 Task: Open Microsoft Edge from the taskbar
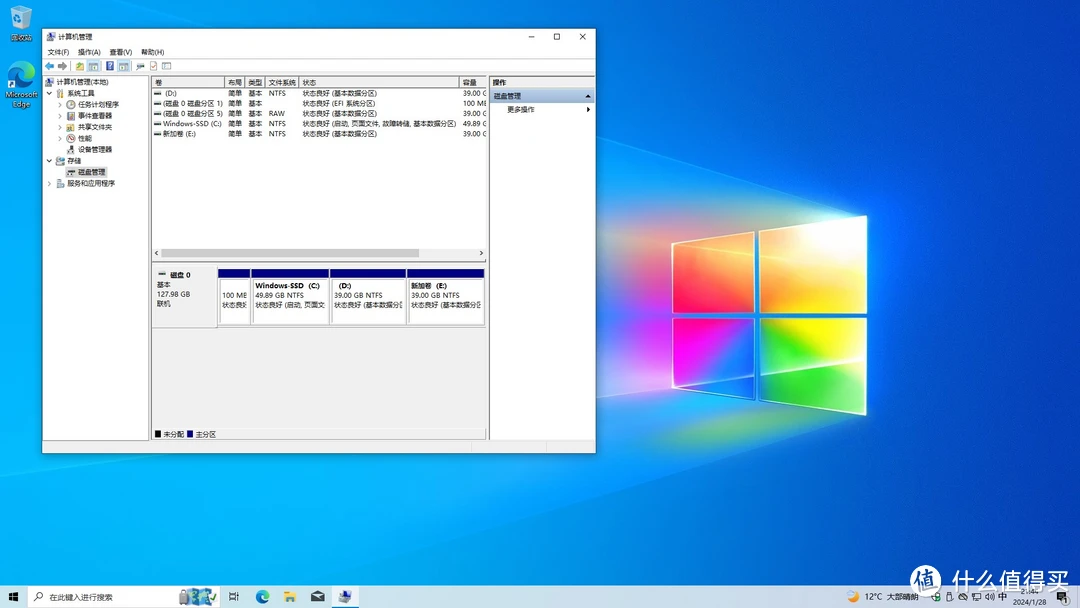click(x=262, y=597)
